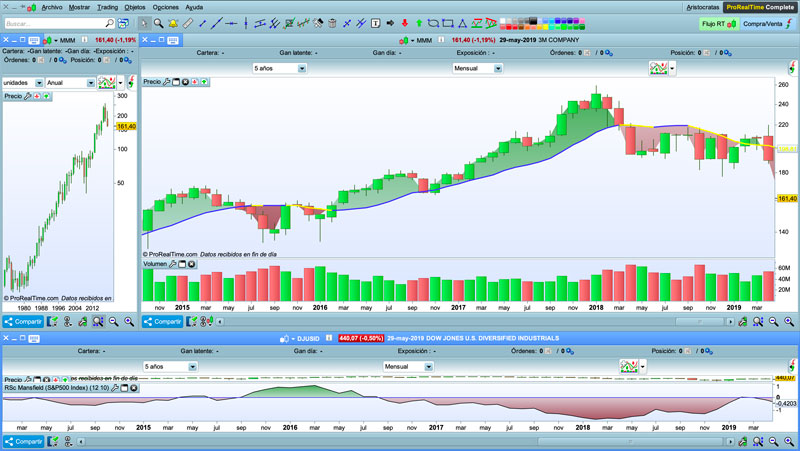This screenshot has width=800, height=451.
Task: Maximize the Precio panel in main chart
Action: click(x=176, y=82)
